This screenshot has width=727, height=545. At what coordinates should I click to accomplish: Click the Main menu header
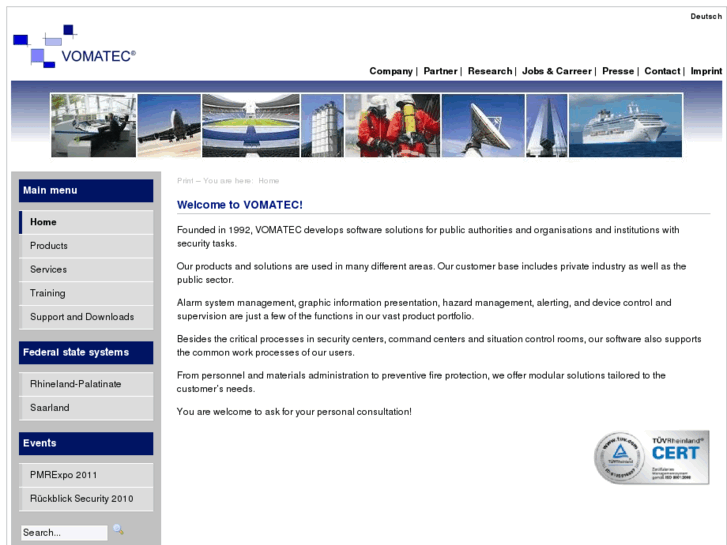coord(86,191)
